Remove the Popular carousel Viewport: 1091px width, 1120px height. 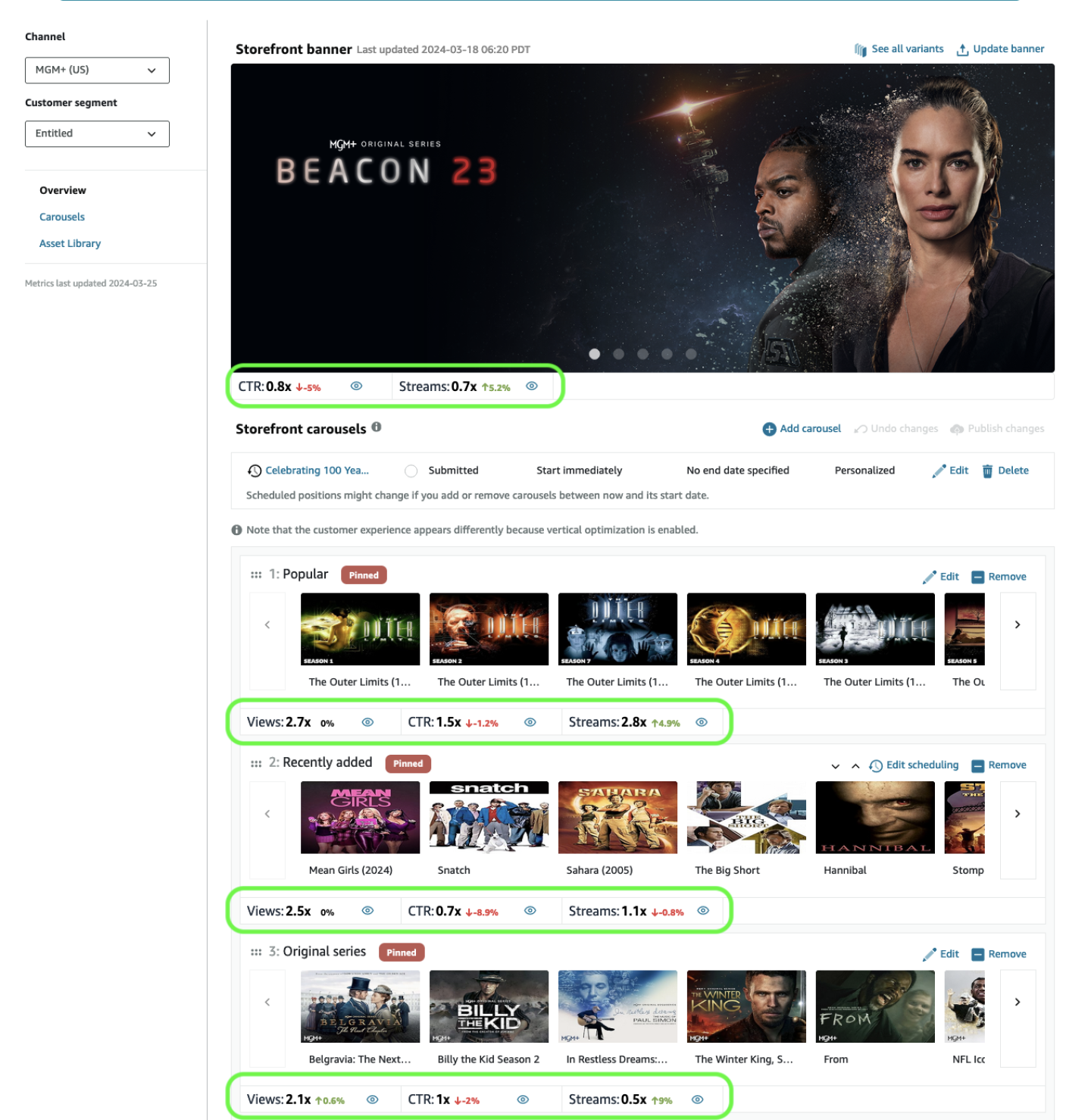(999, 577)
